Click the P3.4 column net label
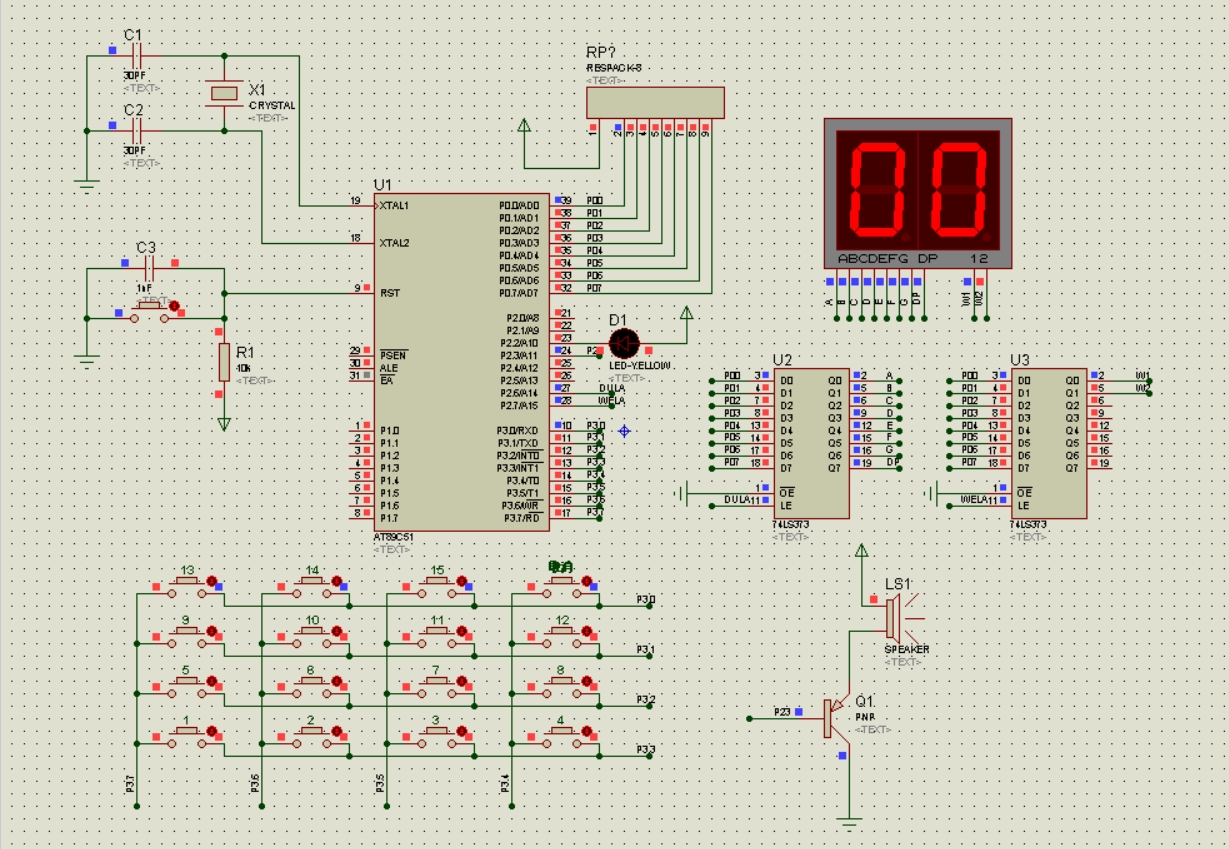Image resolution: width=1229 pixels, height=849 pixels. click(x=505, y=784)
